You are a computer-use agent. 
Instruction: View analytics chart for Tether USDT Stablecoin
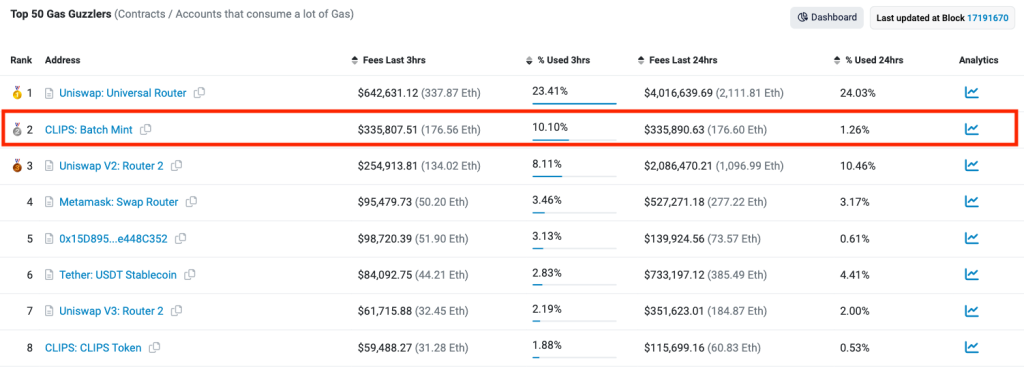(972, 275)
